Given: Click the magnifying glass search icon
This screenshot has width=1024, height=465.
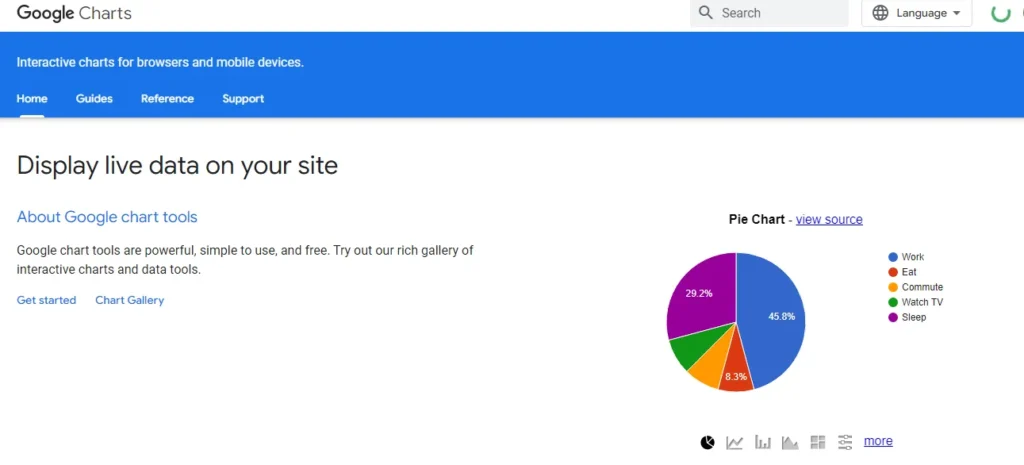Looking at the screenshot, I should coord(705,13).
